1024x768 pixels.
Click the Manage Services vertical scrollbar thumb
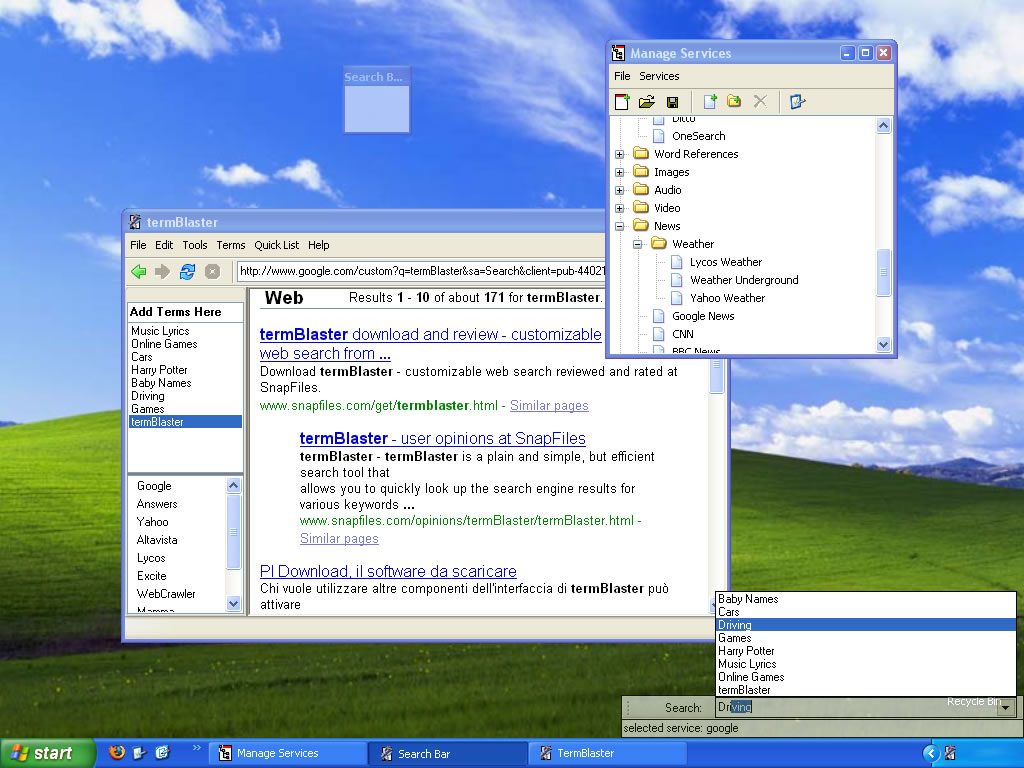click(x=884, y=272)
